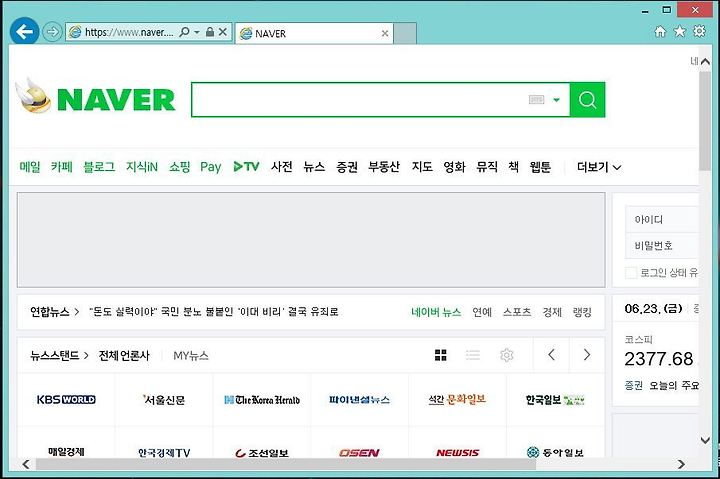Image resolution: width=720 pixels, height=479 pixels.
Task: Go to next newsstand page arrow
Action: click(587, 355)
